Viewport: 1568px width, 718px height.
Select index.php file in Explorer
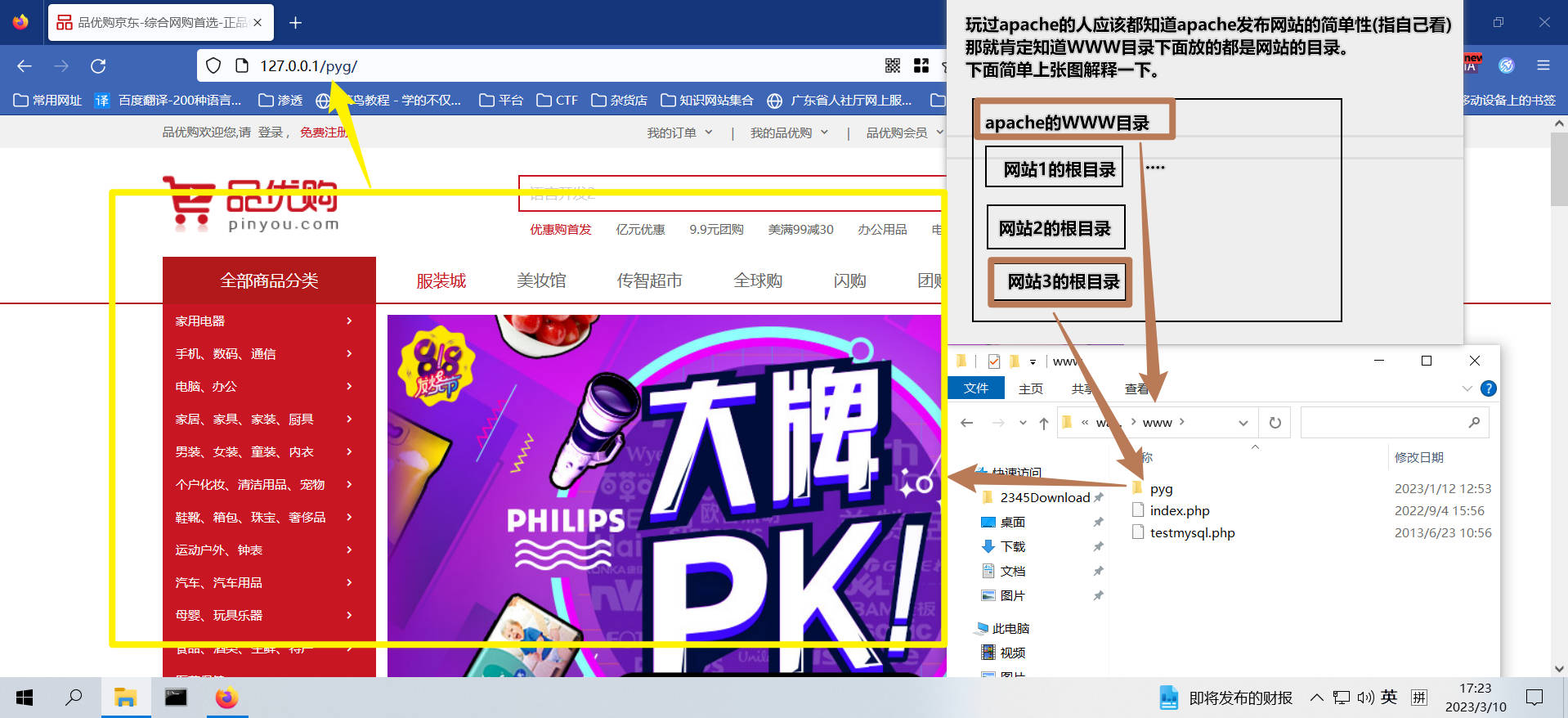[x=1171, y=510]
